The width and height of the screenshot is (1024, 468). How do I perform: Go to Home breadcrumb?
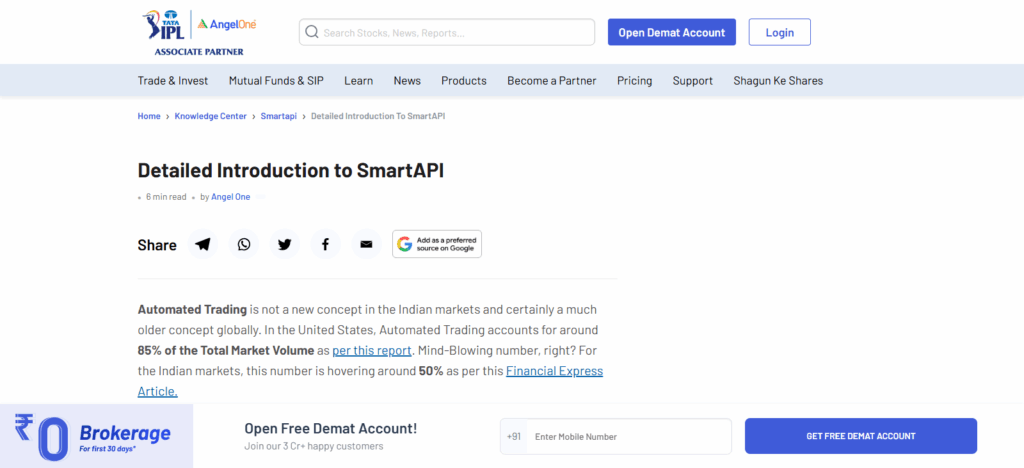(x=149, y=116)
